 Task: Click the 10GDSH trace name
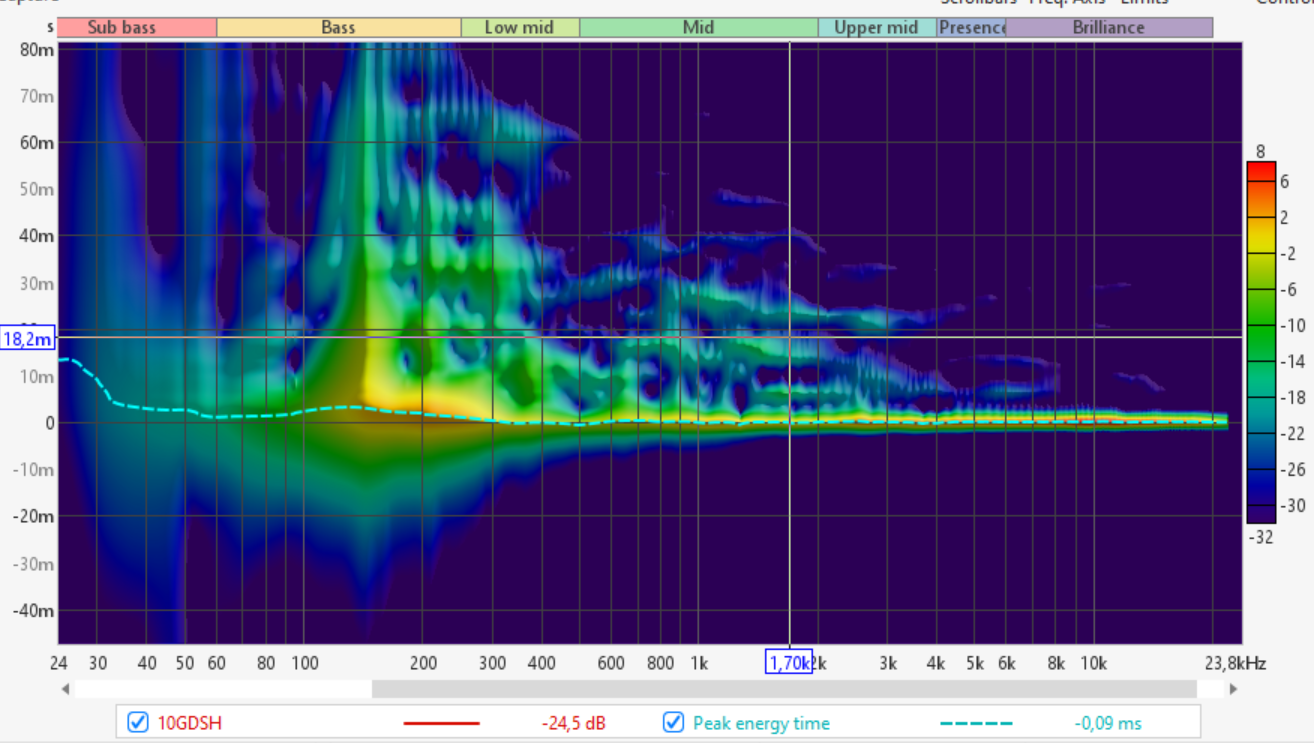coord(190,723)
